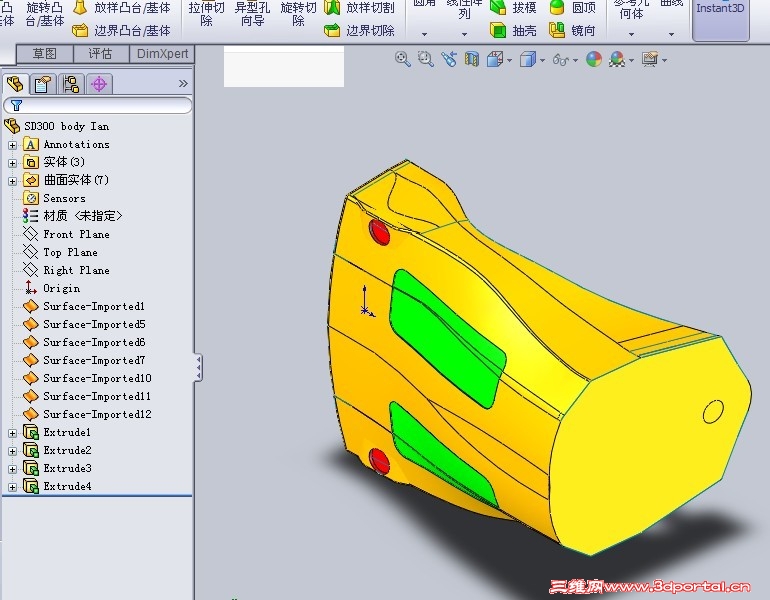Screen dimensions: 770x600
Task: Expand more manager tabs with double chevron
Action: [183, 83]
